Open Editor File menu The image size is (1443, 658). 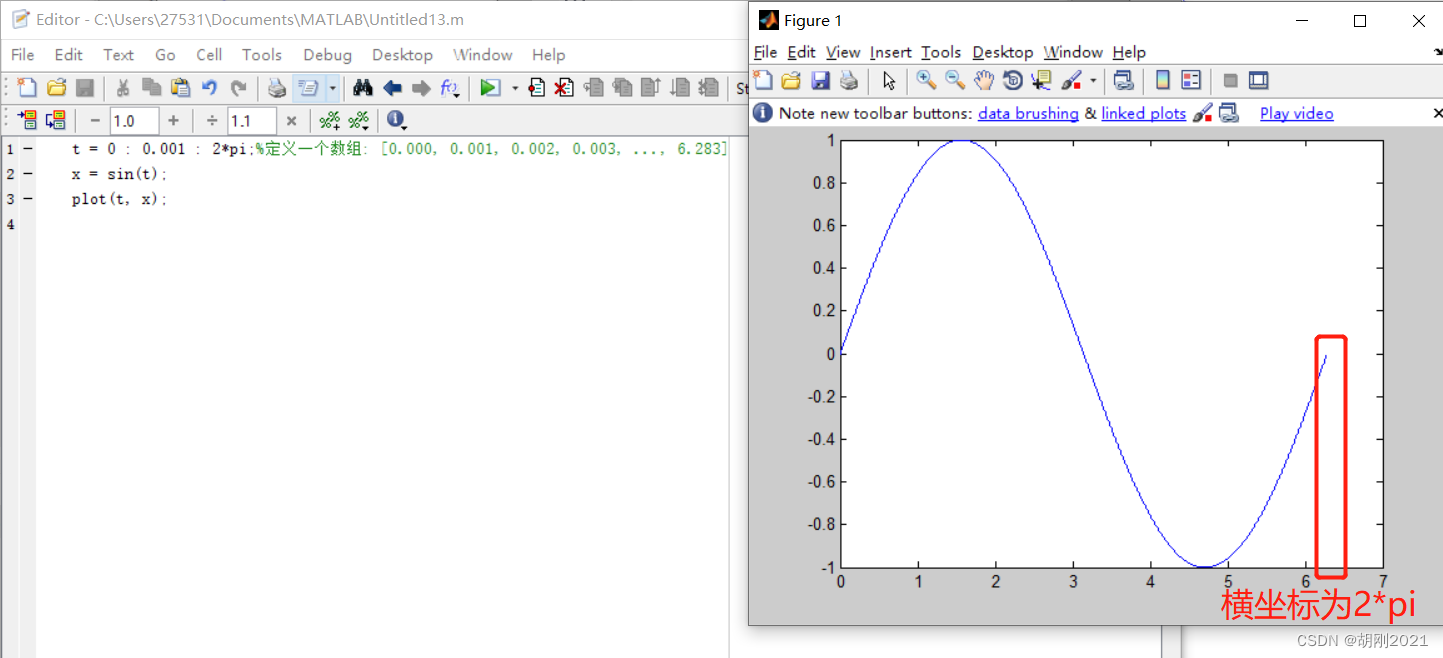click(x=22, y=55)
